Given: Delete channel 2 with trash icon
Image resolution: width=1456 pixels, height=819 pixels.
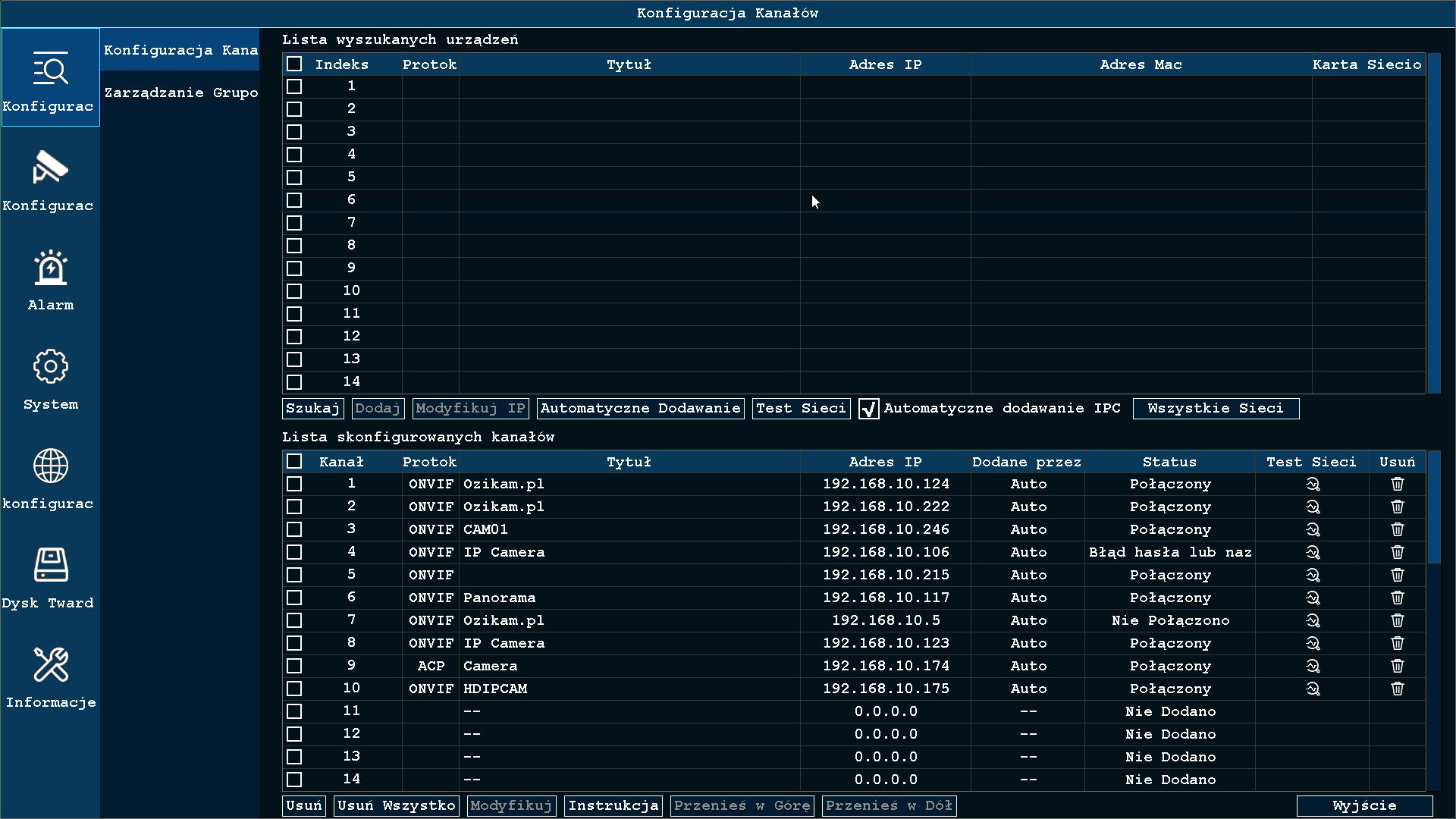Looking at the screenshot, I should (1398, 507).
